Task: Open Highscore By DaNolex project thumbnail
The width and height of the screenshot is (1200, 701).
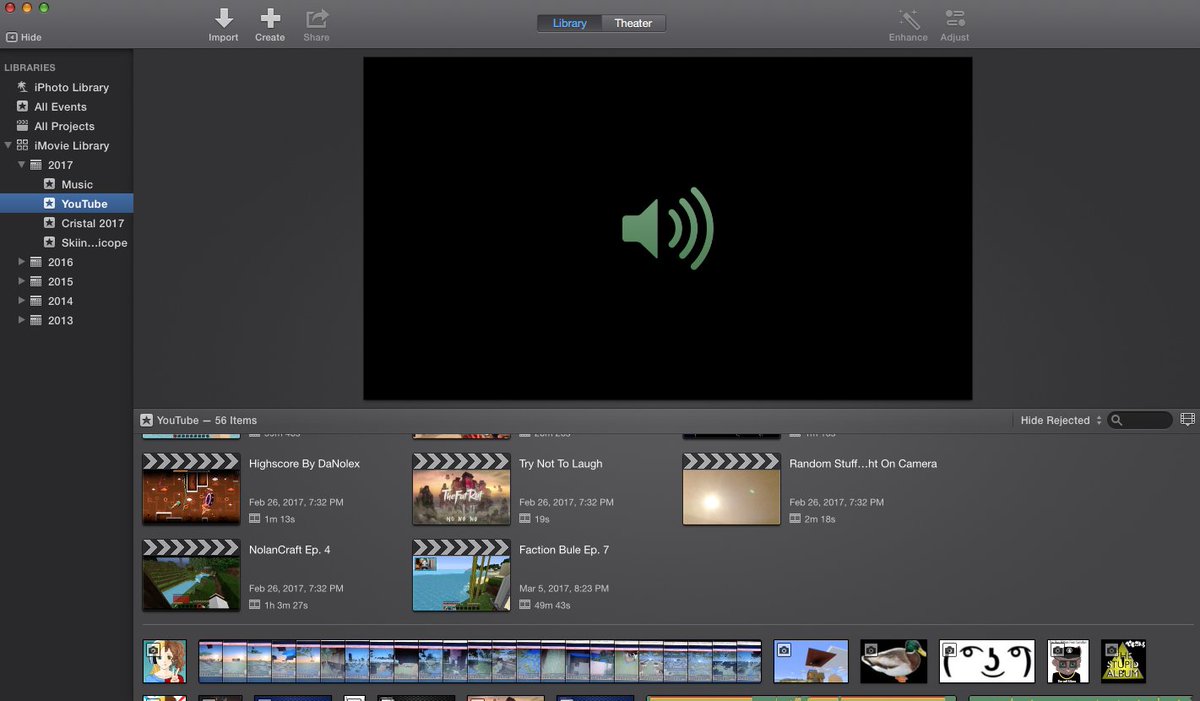Action: click(191, 489)
